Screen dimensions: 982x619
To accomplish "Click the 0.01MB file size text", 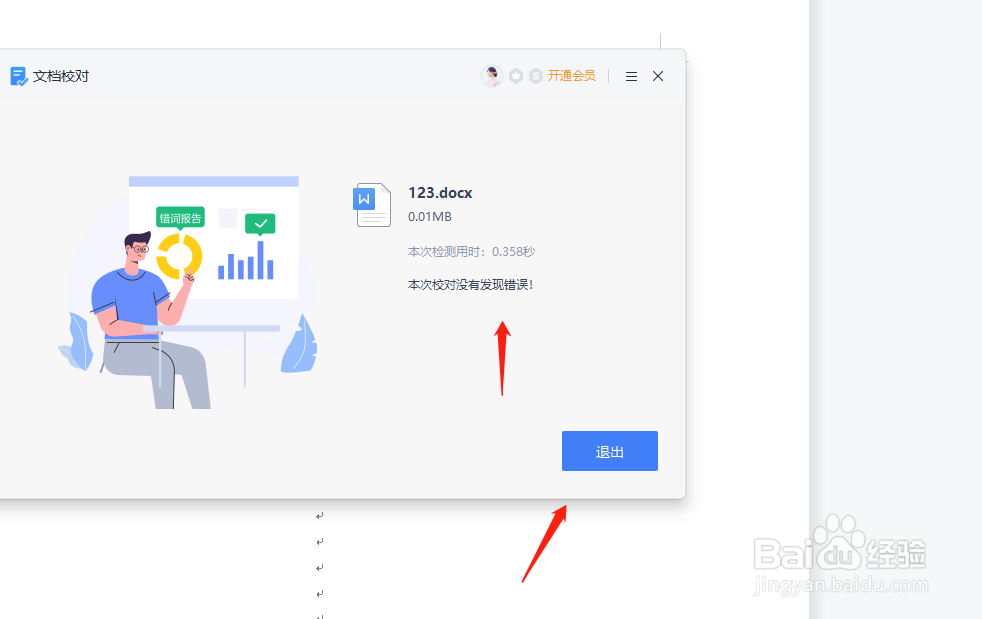I will pyautogui.click(x=430, y=217).
